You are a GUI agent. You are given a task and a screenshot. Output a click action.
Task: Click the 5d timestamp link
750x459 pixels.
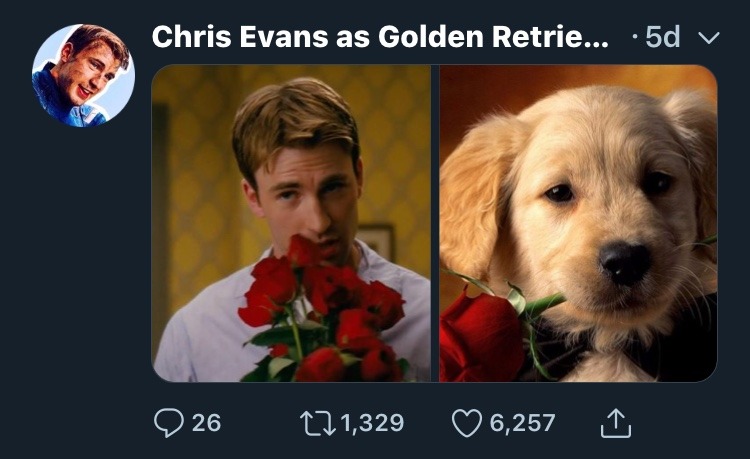click(x=662, y=38)
